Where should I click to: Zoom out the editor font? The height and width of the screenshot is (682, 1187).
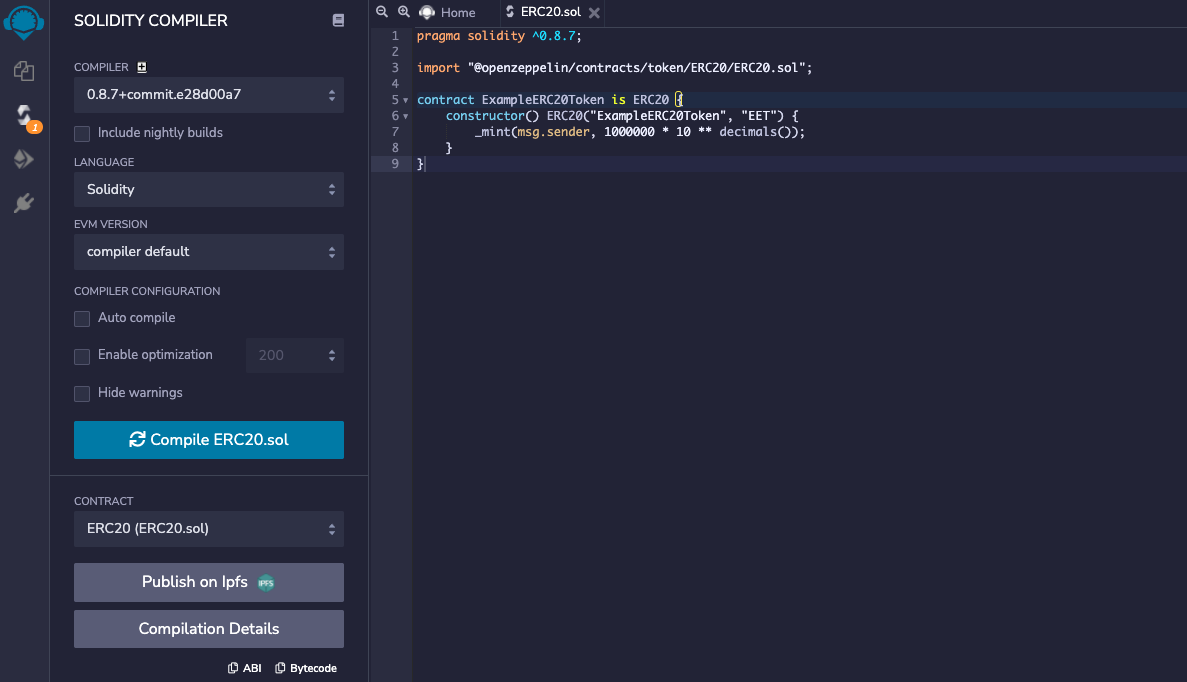tap(382, 11)
